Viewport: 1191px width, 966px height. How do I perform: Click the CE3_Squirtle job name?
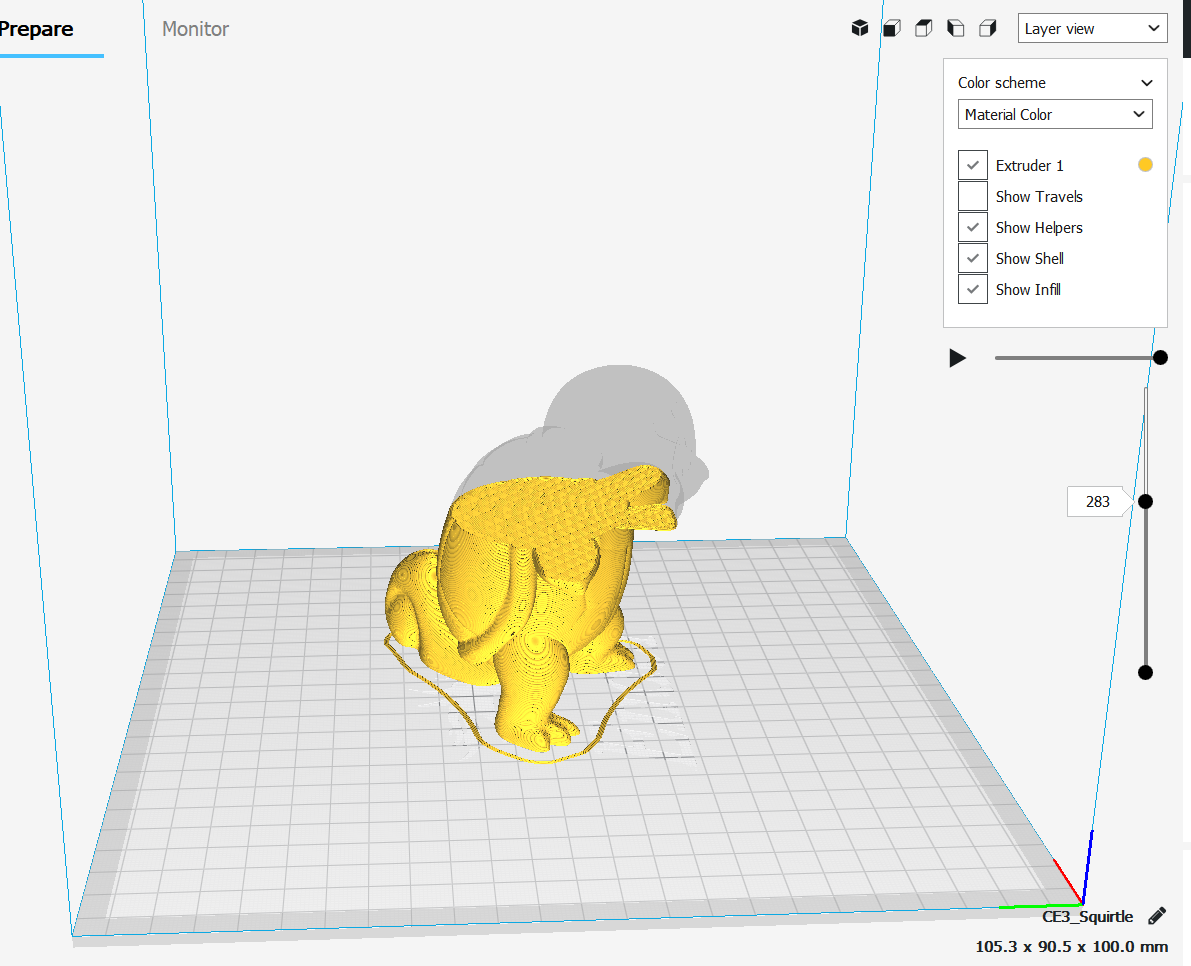[1087, 917]
